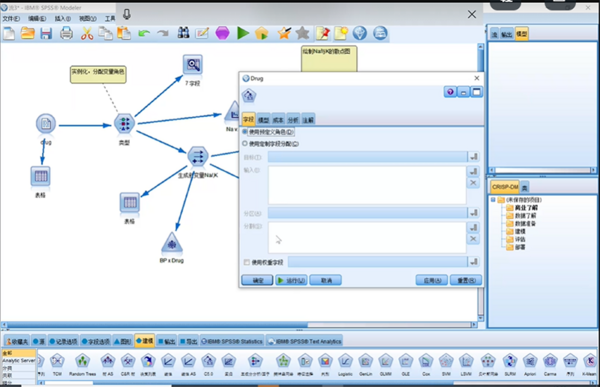Switch to the 模型 tab in Drug dialog
Screen dimensions: 600x387
[263, 119]
